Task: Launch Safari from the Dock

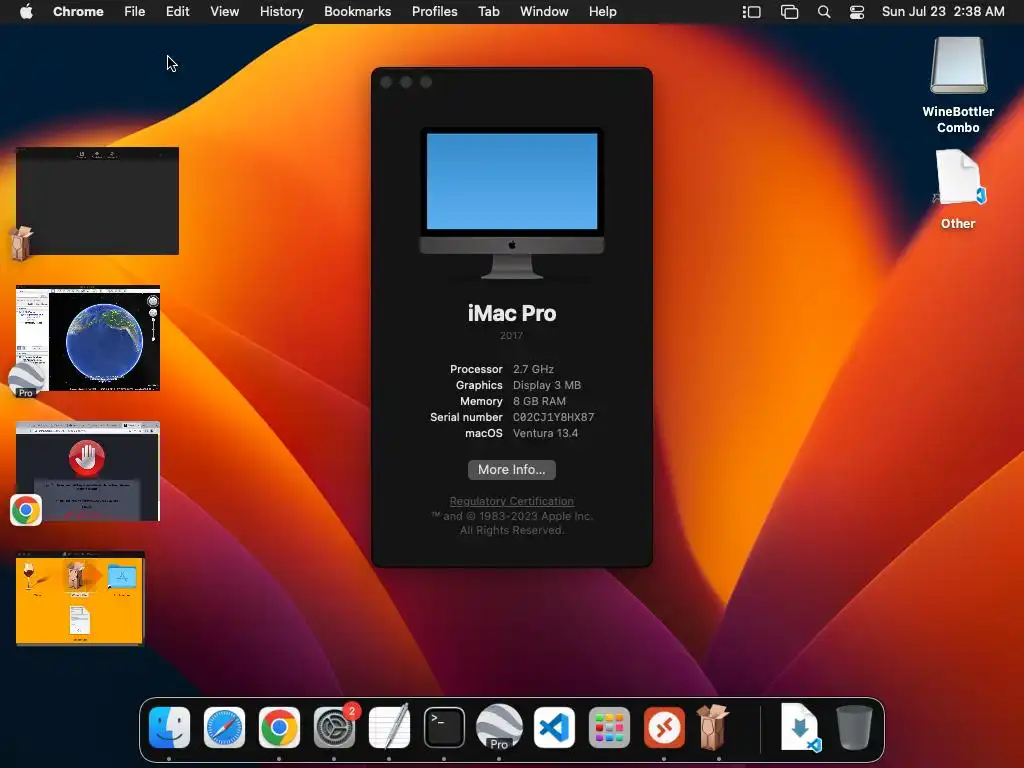Action: click(x=224, y=727)
